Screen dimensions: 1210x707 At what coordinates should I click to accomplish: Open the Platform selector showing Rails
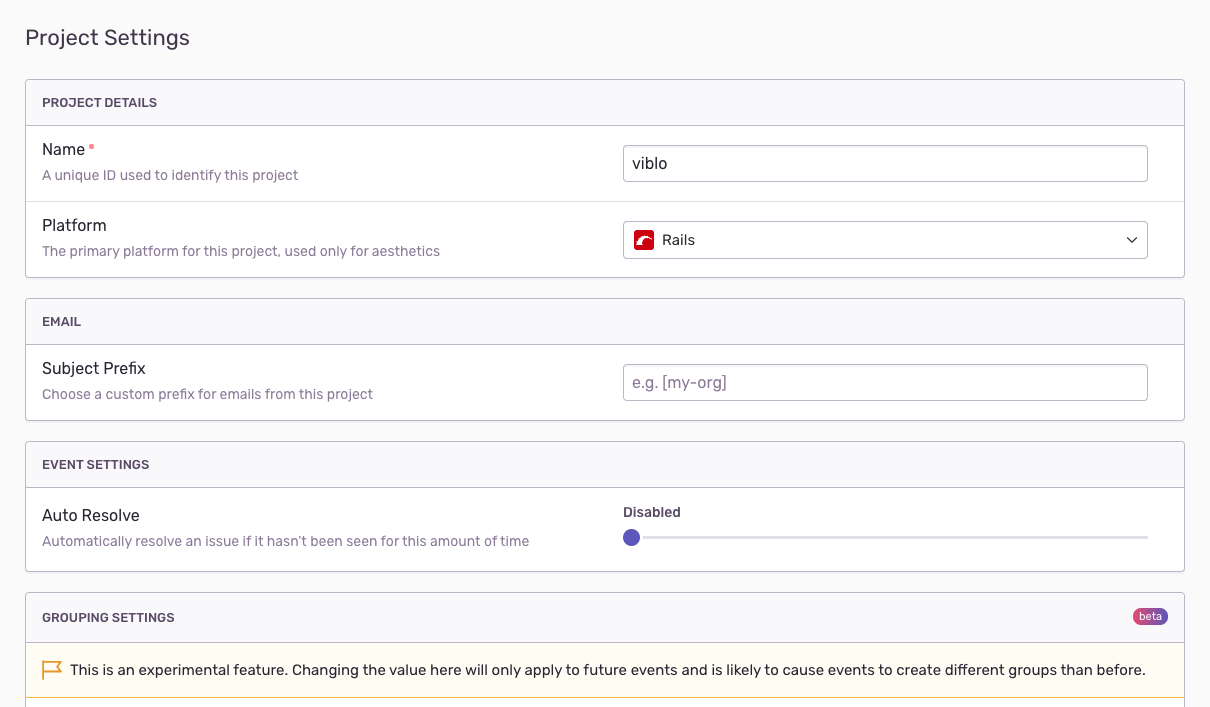click(x=884, y=240)
